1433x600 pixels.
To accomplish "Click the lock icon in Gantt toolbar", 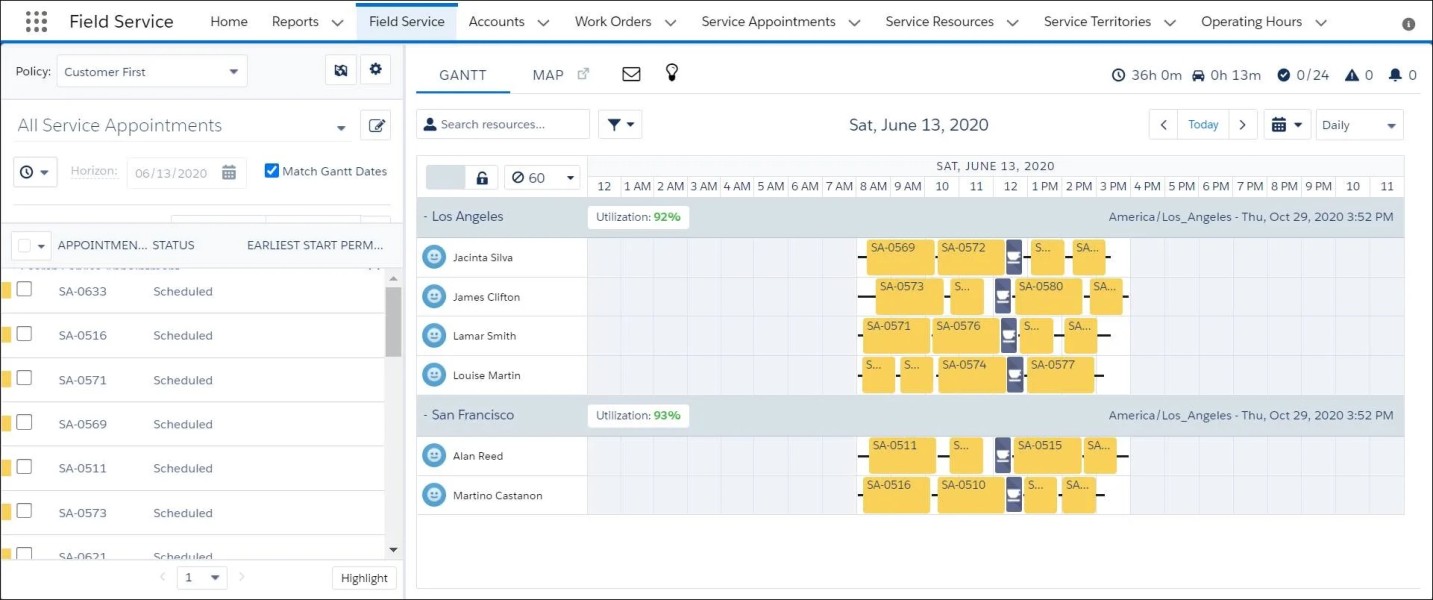I will (482, 178).
